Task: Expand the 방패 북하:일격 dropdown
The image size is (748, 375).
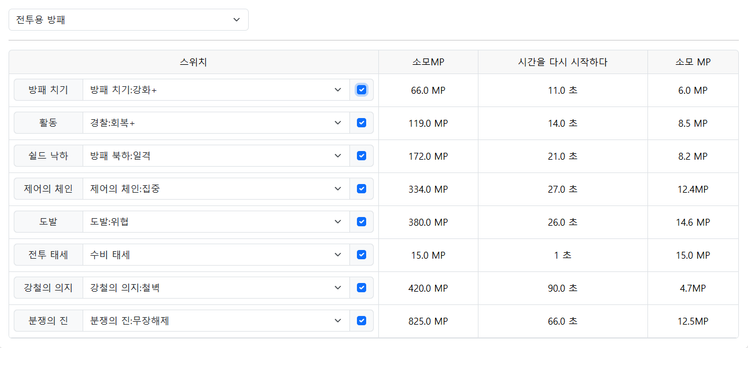Action: click(x=216, y=156)
